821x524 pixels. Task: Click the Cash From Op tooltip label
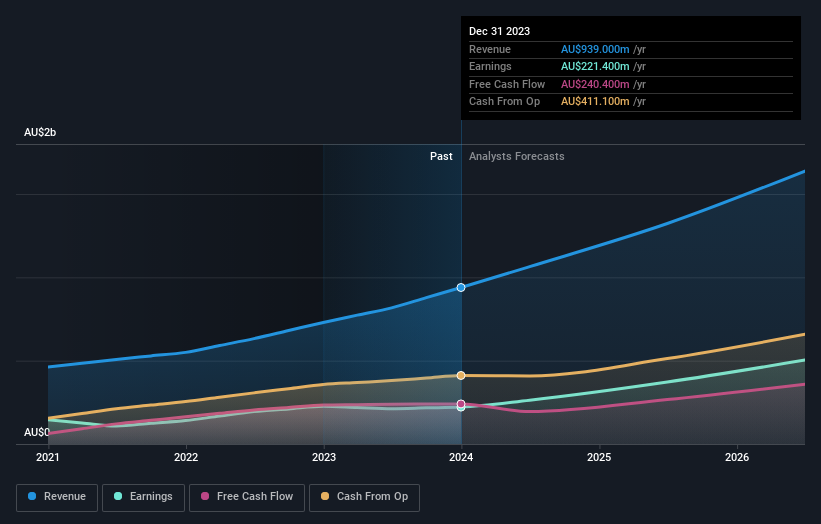pyautogui.click(x=504, y=102)
